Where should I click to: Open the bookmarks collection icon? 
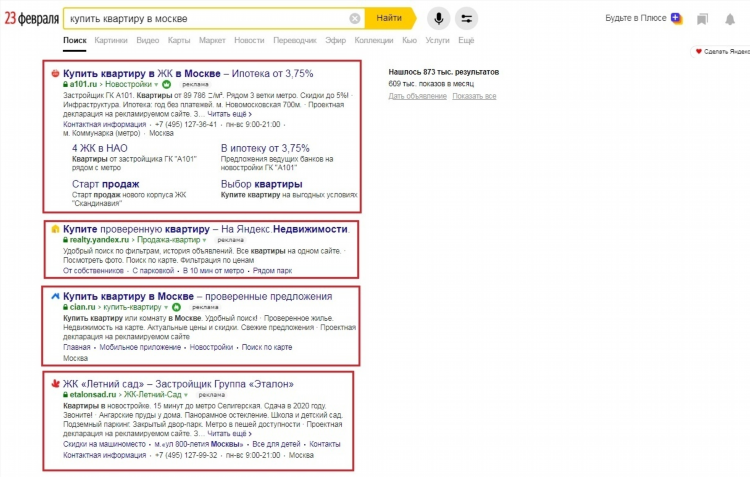pyautogui.click(x=702, y=19)
